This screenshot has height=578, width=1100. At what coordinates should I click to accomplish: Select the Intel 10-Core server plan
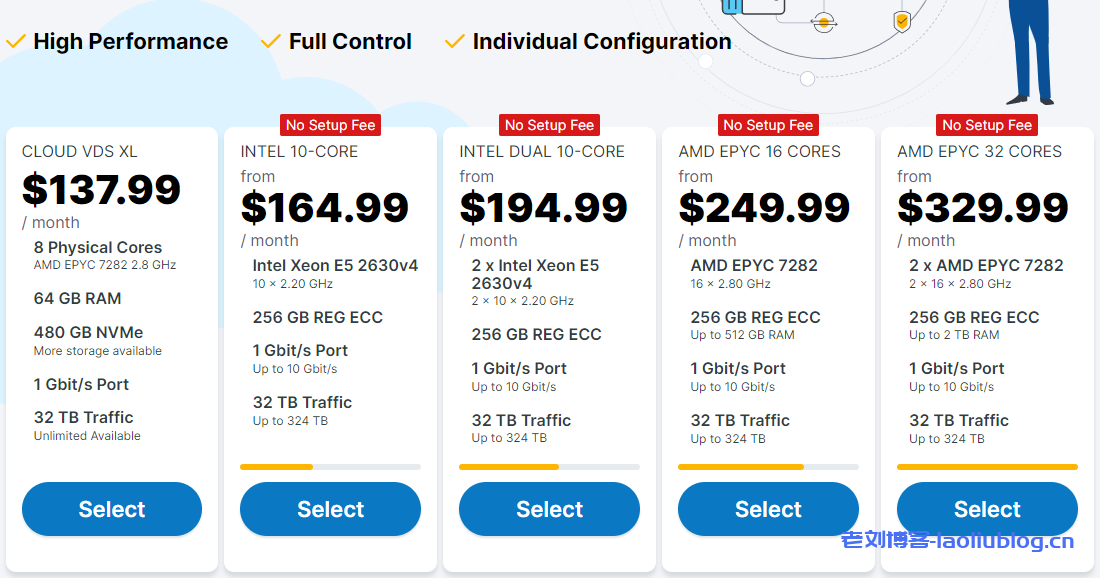coord(330,509)
